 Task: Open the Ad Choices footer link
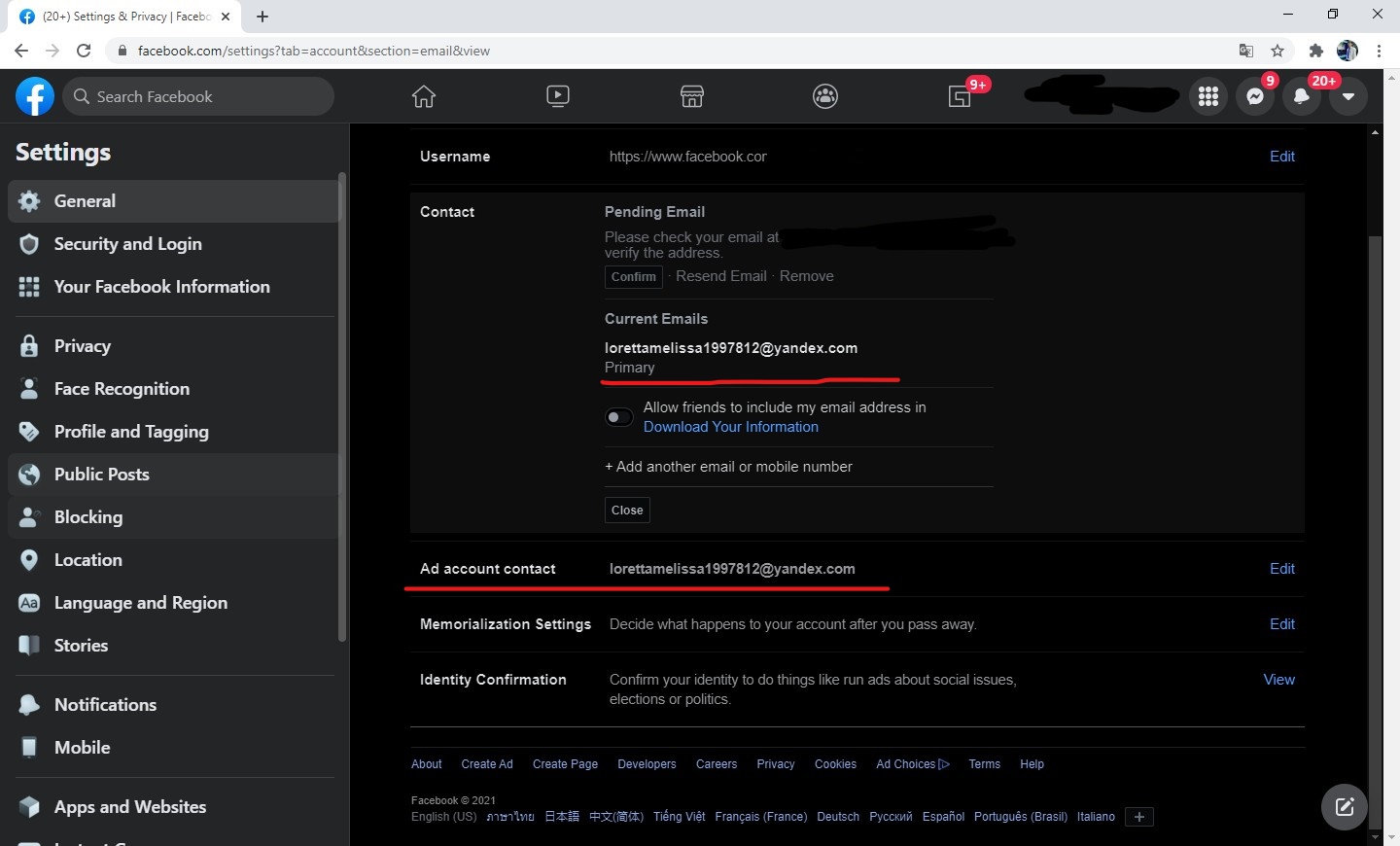(913, 764)
